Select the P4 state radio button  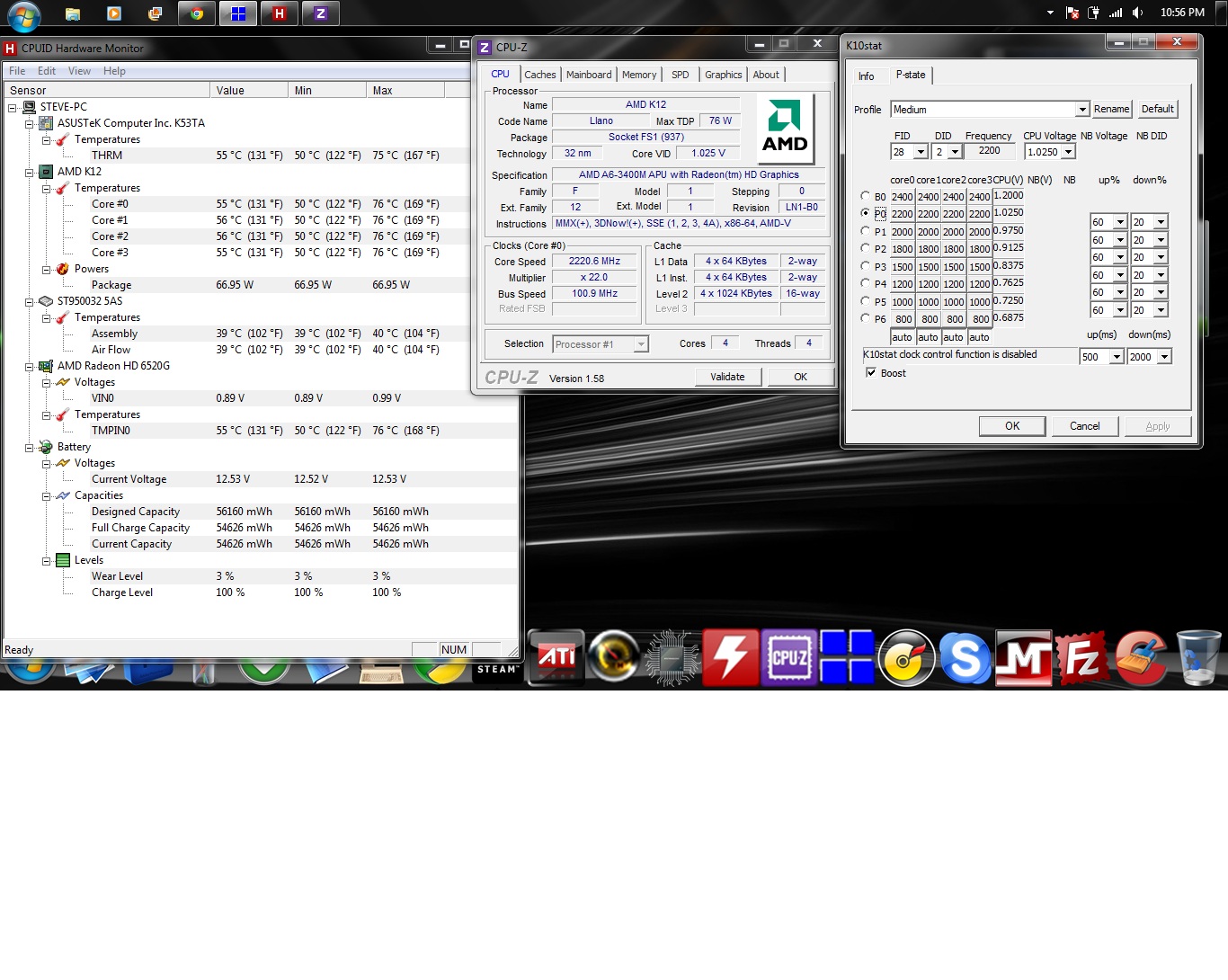(865, 283)
